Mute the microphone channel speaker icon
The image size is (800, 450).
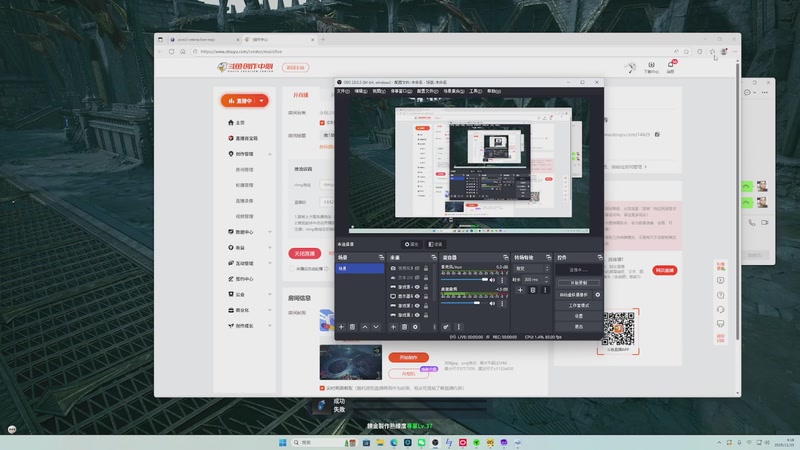[x=492, y=280]
